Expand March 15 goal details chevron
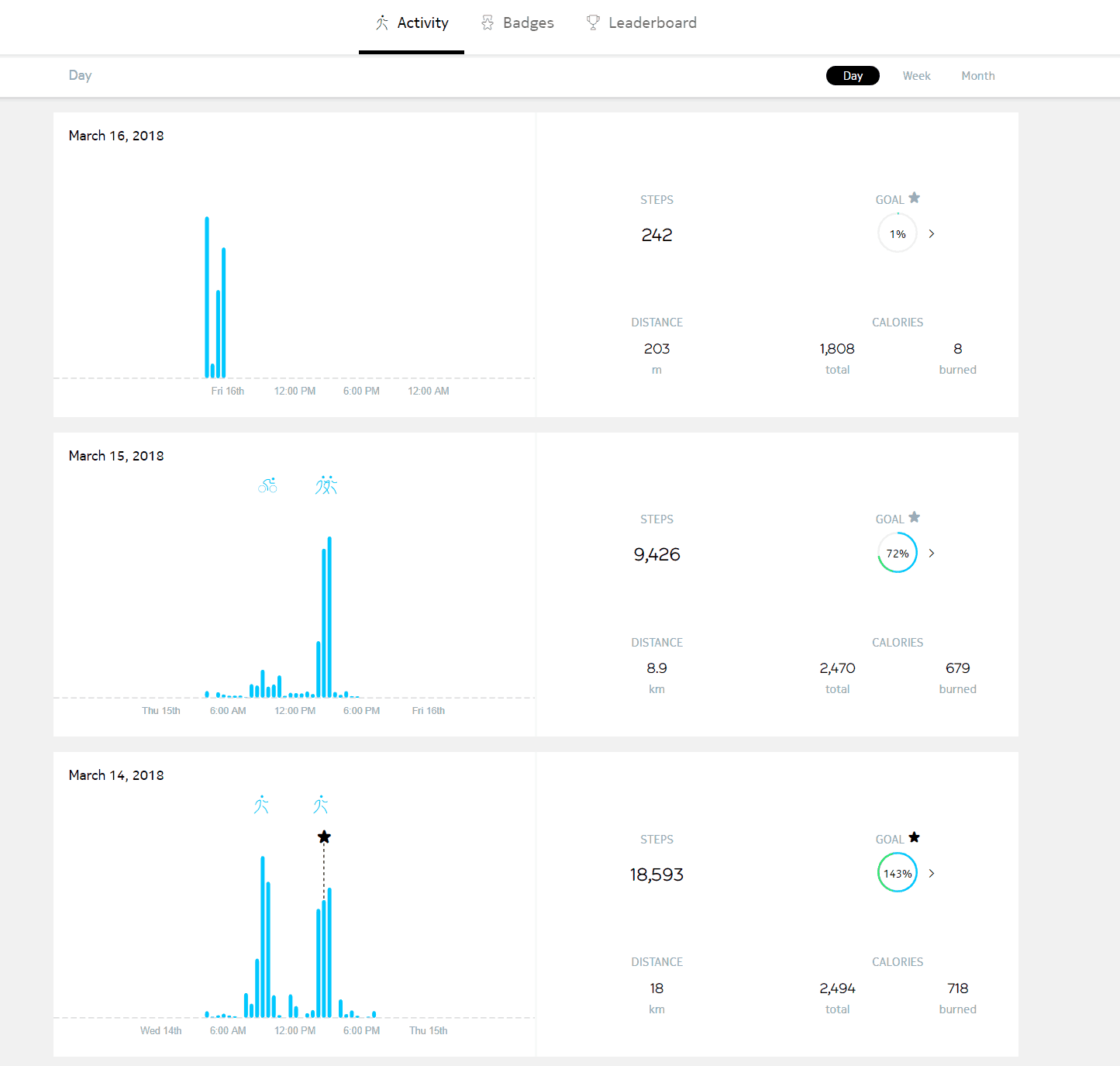1120x1066 pixels. click(932, 554)
